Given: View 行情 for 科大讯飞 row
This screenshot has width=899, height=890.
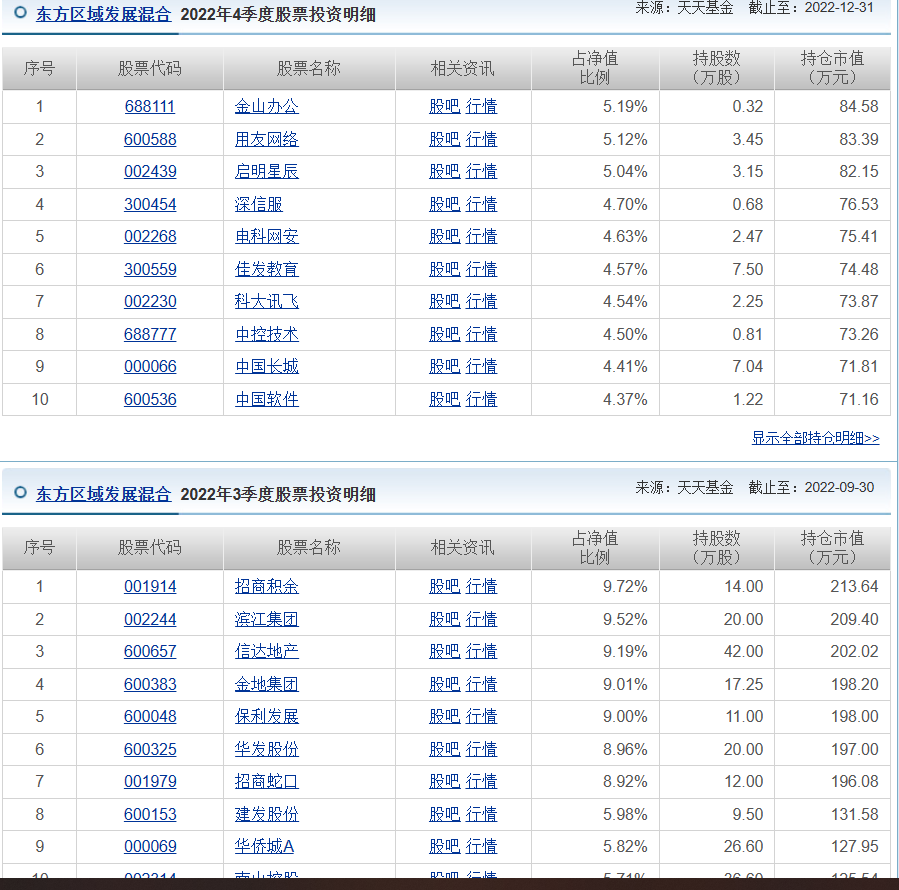Looking at the screenshot, I should coord(481,302).
